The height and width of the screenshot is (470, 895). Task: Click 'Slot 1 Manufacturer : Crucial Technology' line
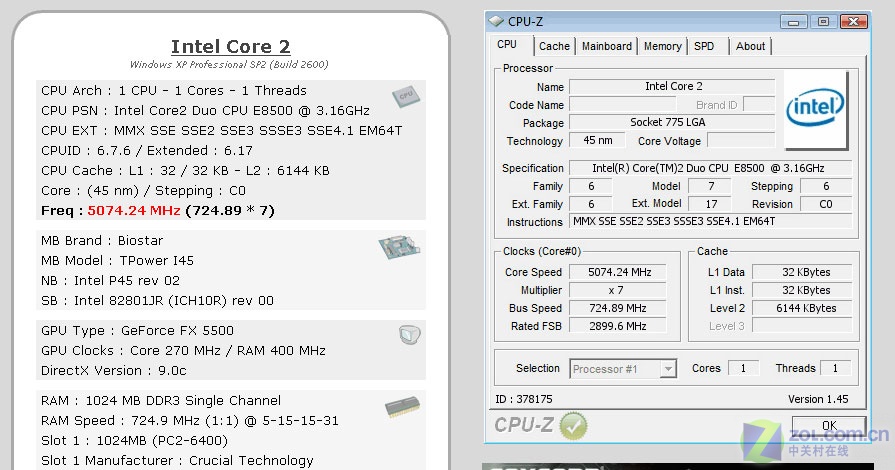[x=178, y=461]
